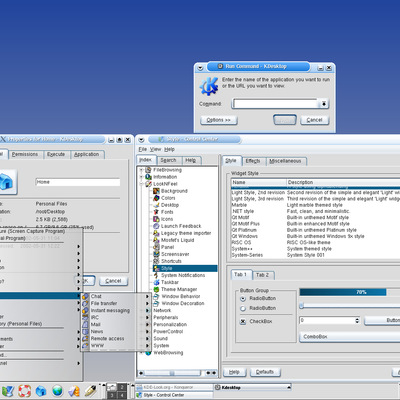Select Tab 2 in the style preview
400x400 pixels.
pos(262,275)
